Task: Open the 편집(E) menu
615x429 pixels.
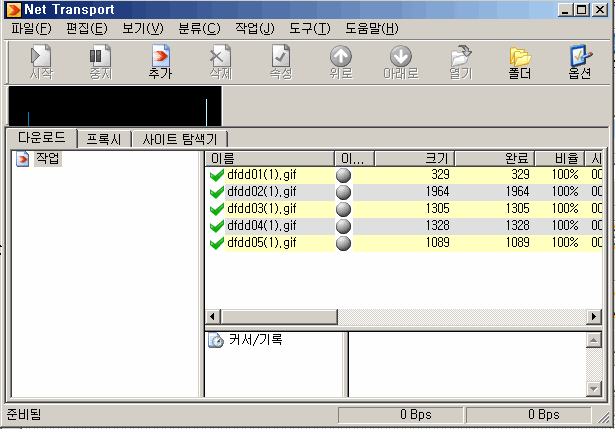Action: point(87,28)
